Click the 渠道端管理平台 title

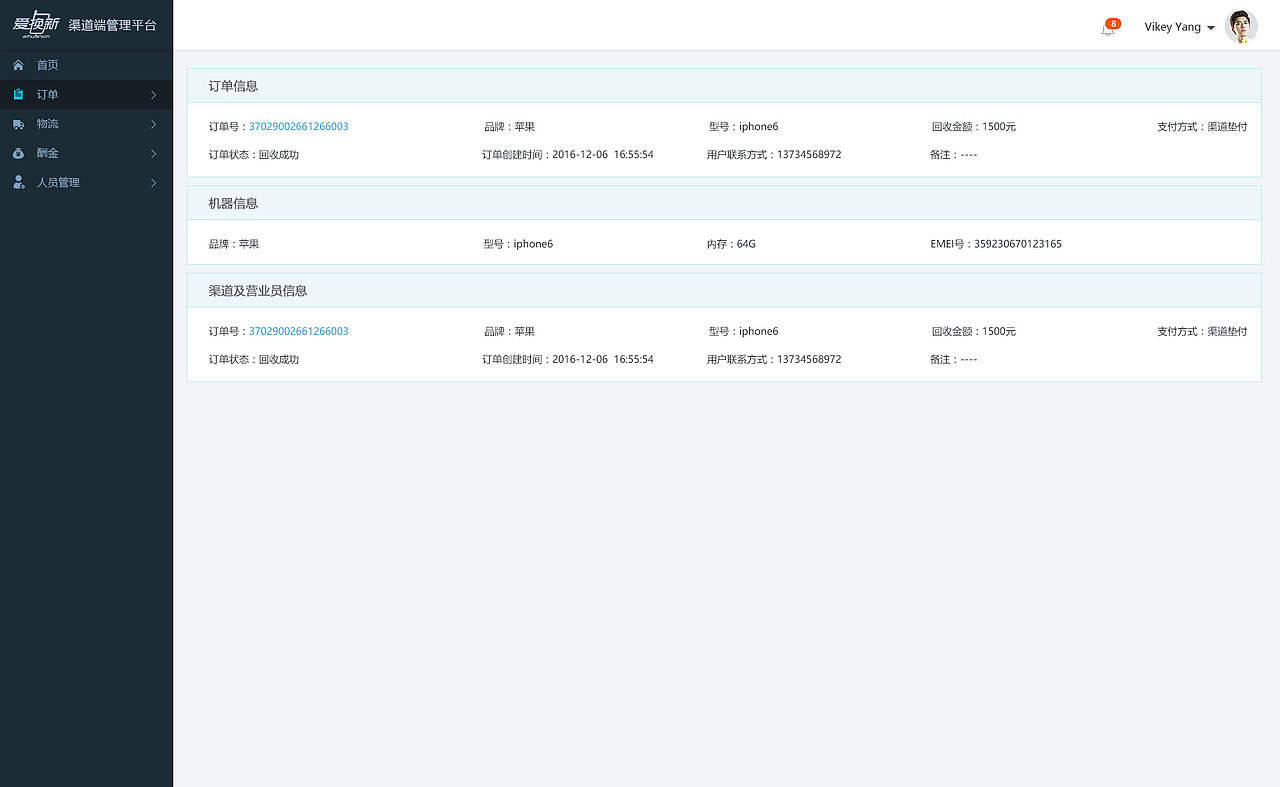point(113,25)
